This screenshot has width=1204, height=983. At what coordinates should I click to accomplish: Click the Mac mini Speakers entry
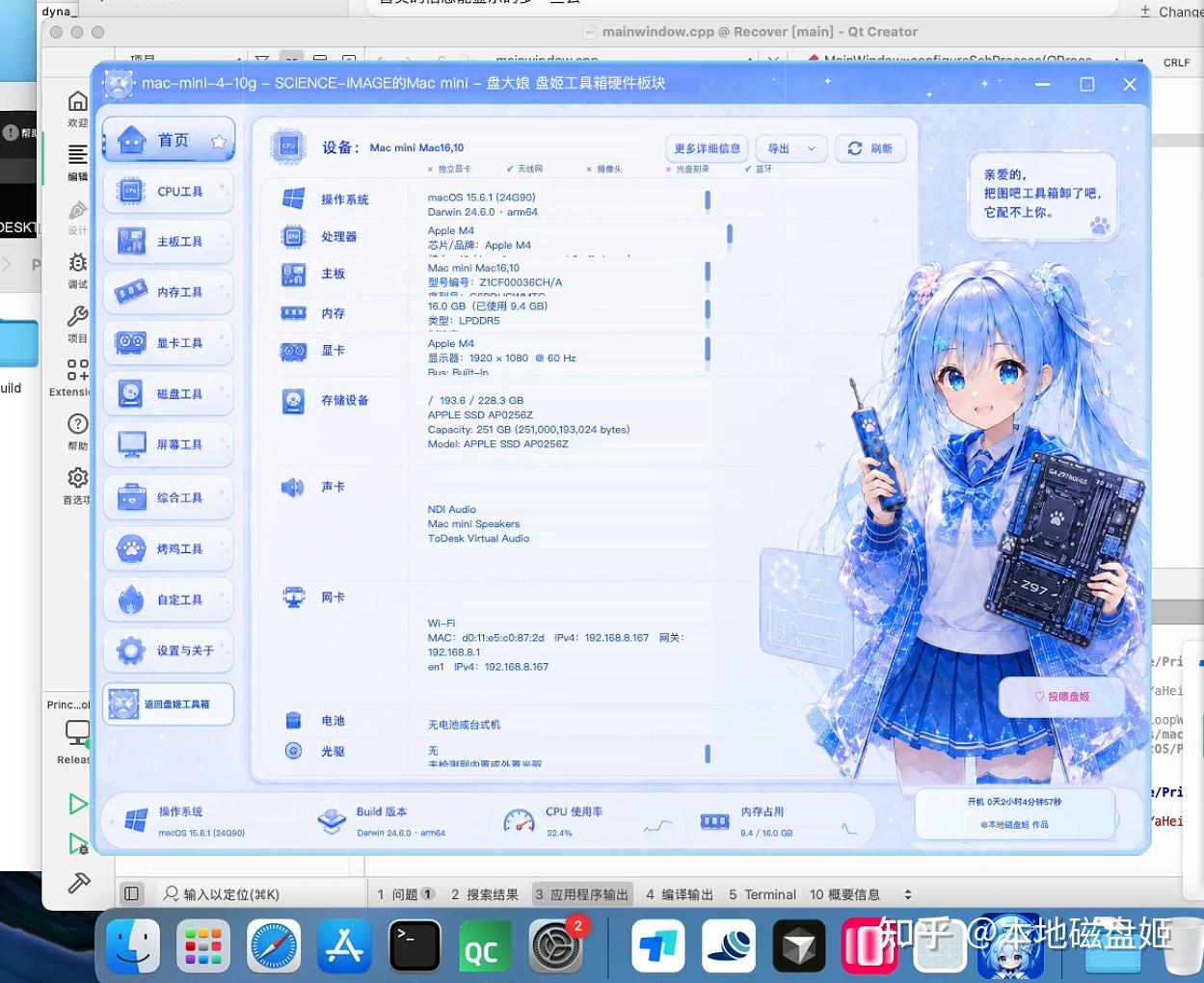coord(473,524)
